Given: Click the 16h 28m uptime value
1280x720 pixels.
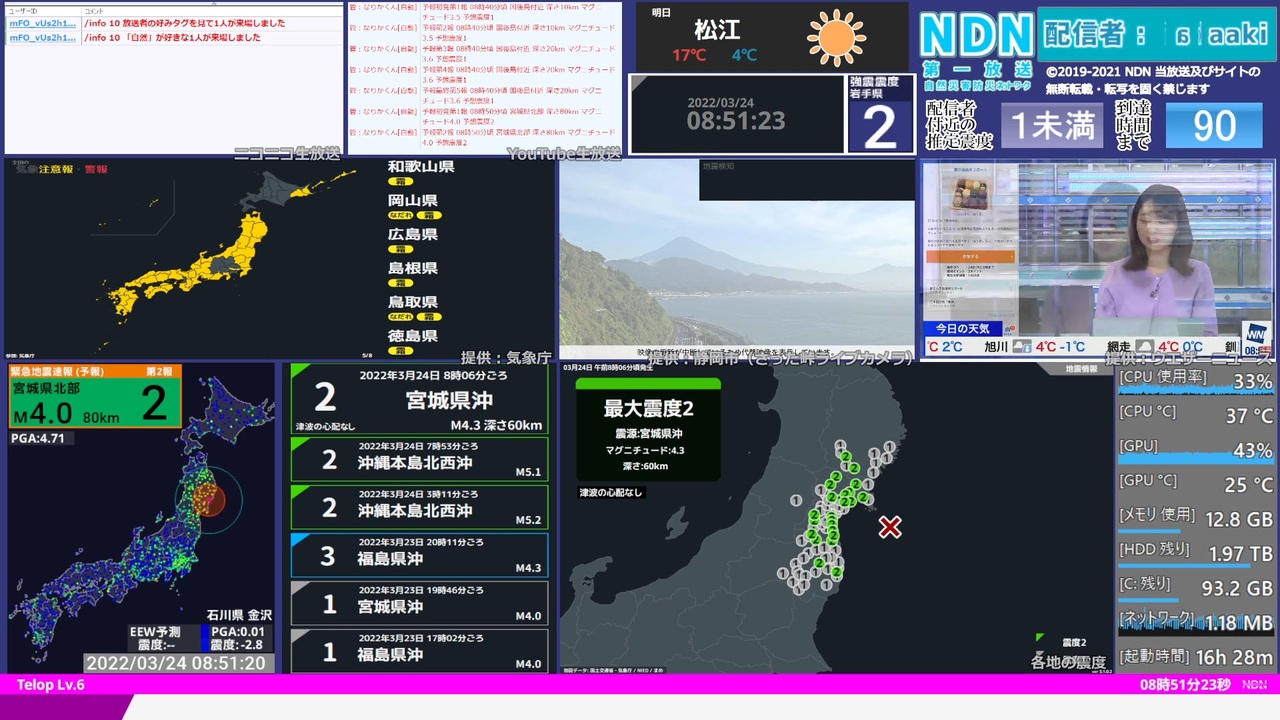Looking at the screenshot, I should [1235, 657].
